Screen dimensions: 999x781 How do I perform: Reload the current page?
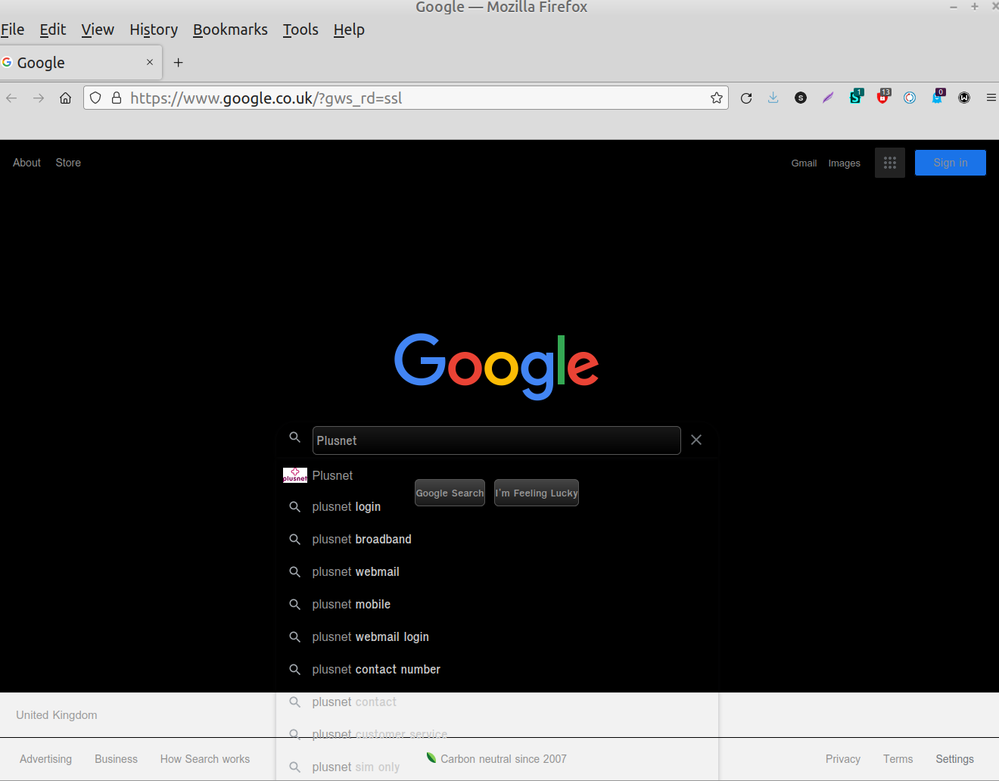tap(746, 97)
